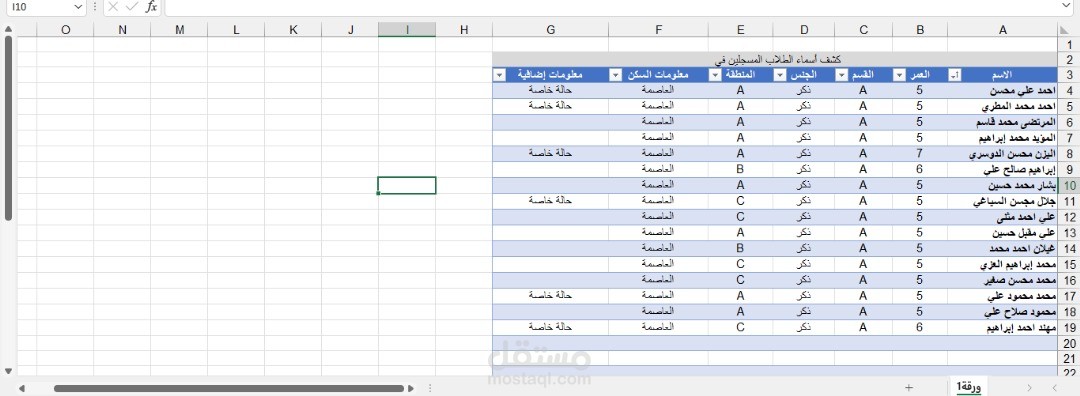Click the المنطقة cell B in row 9
The width and height of the screenshot is (1080, 396).
[740, 170]
